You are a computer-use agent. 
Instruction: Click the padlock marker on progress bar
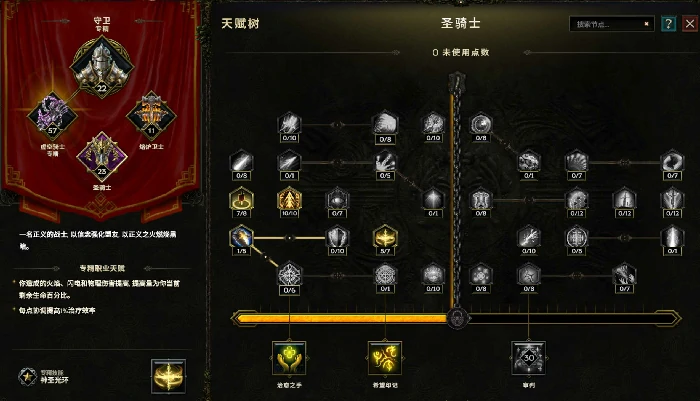point(457,318)
